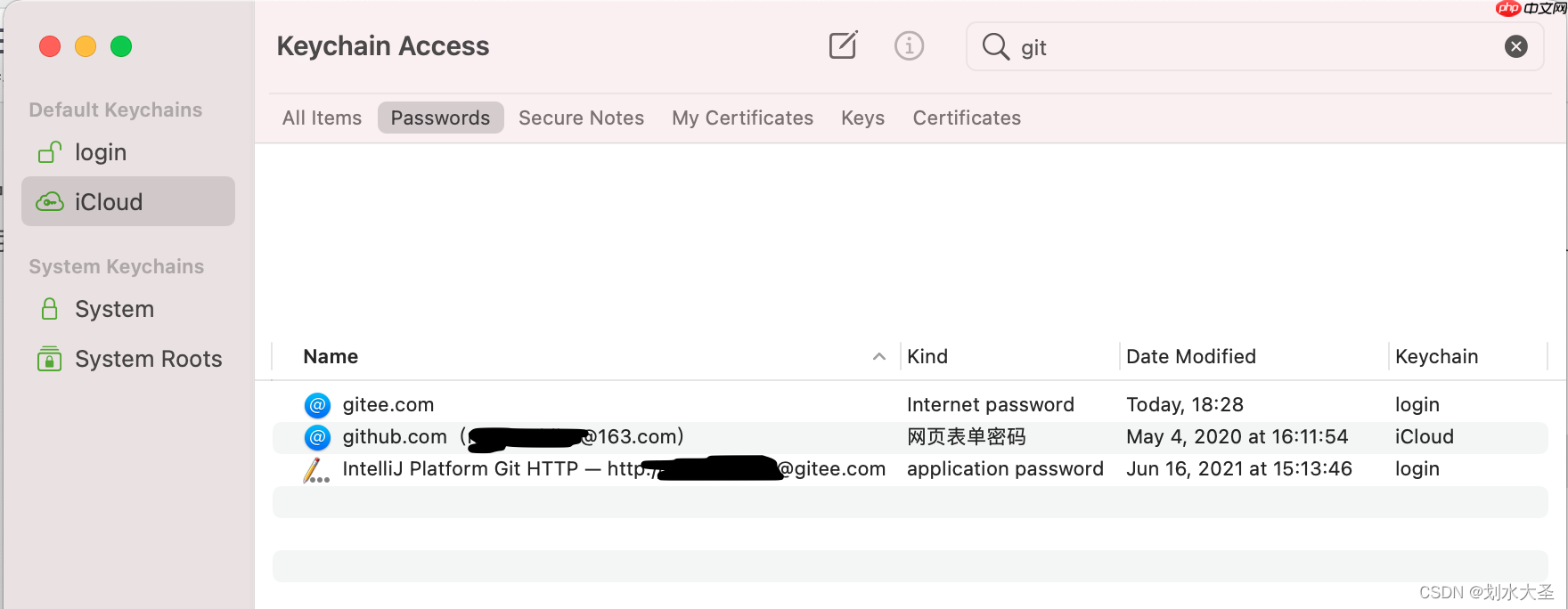
Task: Click the magnifying glass search icon
Action: tap(995, 46)
